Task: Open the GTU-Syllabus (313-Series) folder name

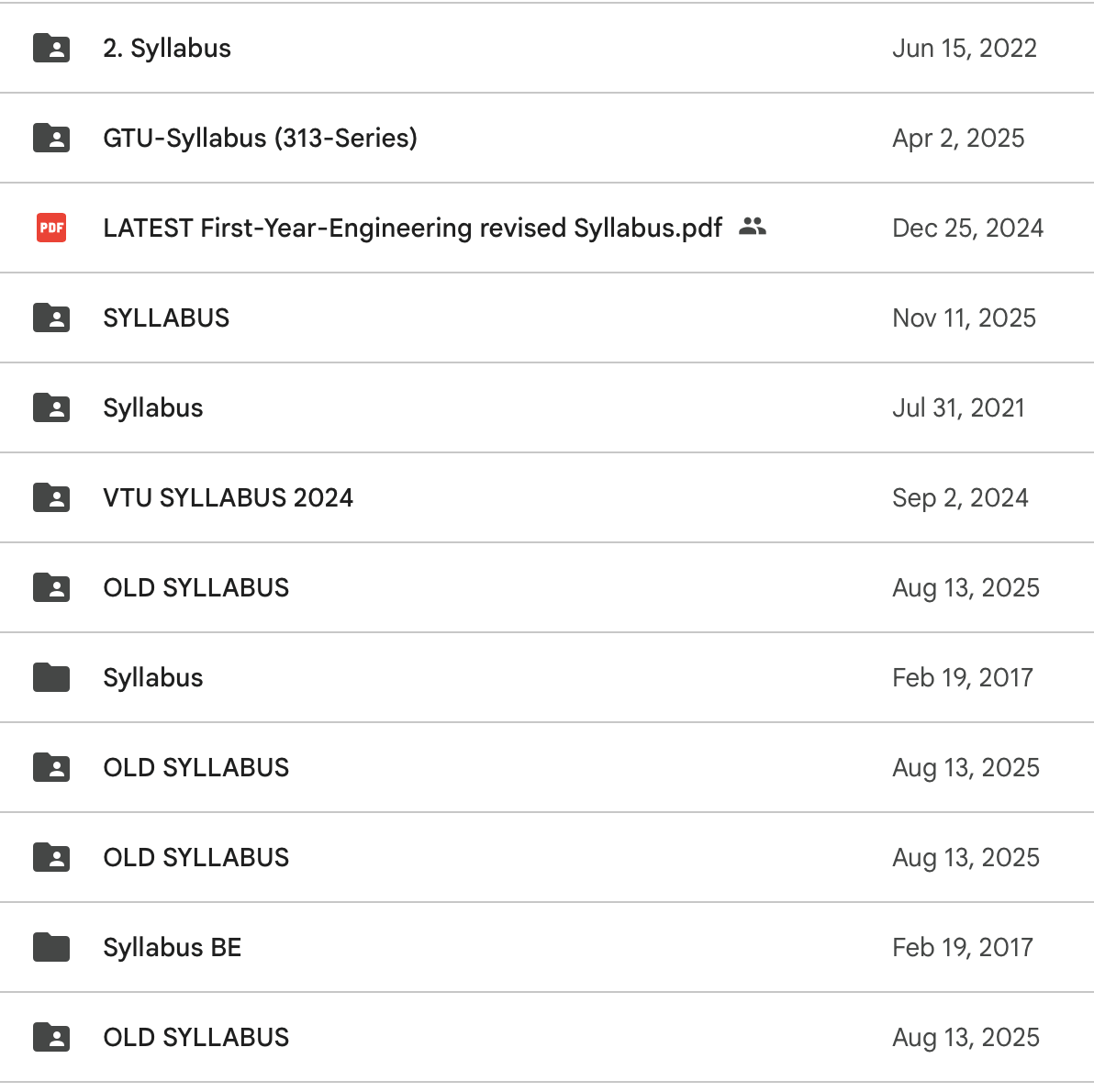Action: pyautogui.click(x=260, y=138)
